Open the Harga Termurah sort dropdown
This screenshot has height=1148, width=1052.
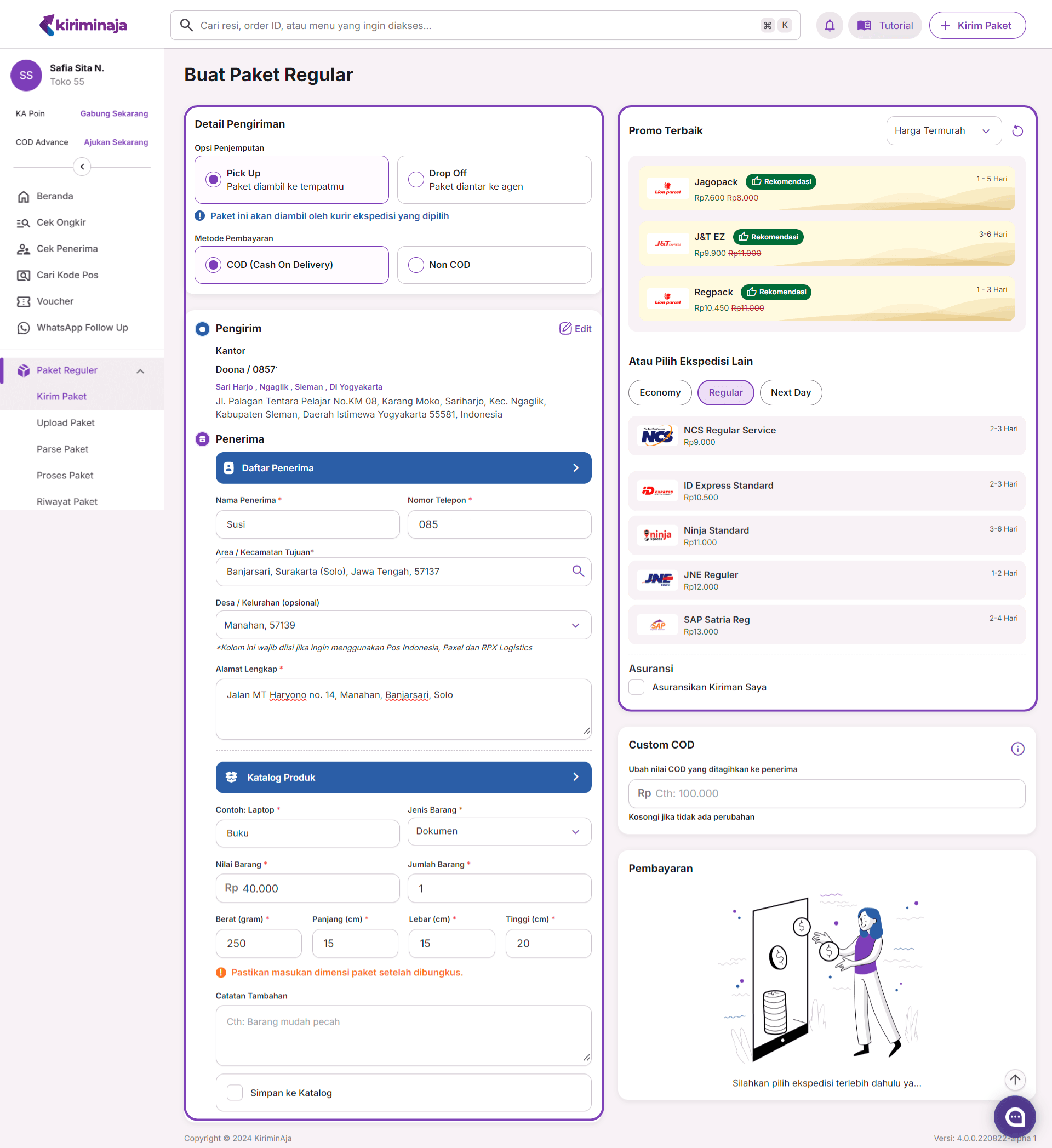tap(943, 131)
